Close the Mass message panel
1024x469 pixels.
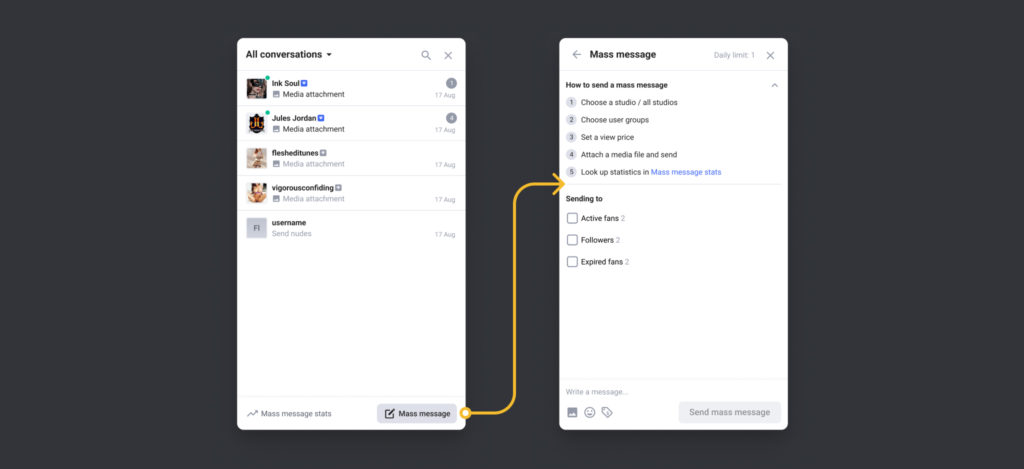pyautogui.click(x=770, y=56)
